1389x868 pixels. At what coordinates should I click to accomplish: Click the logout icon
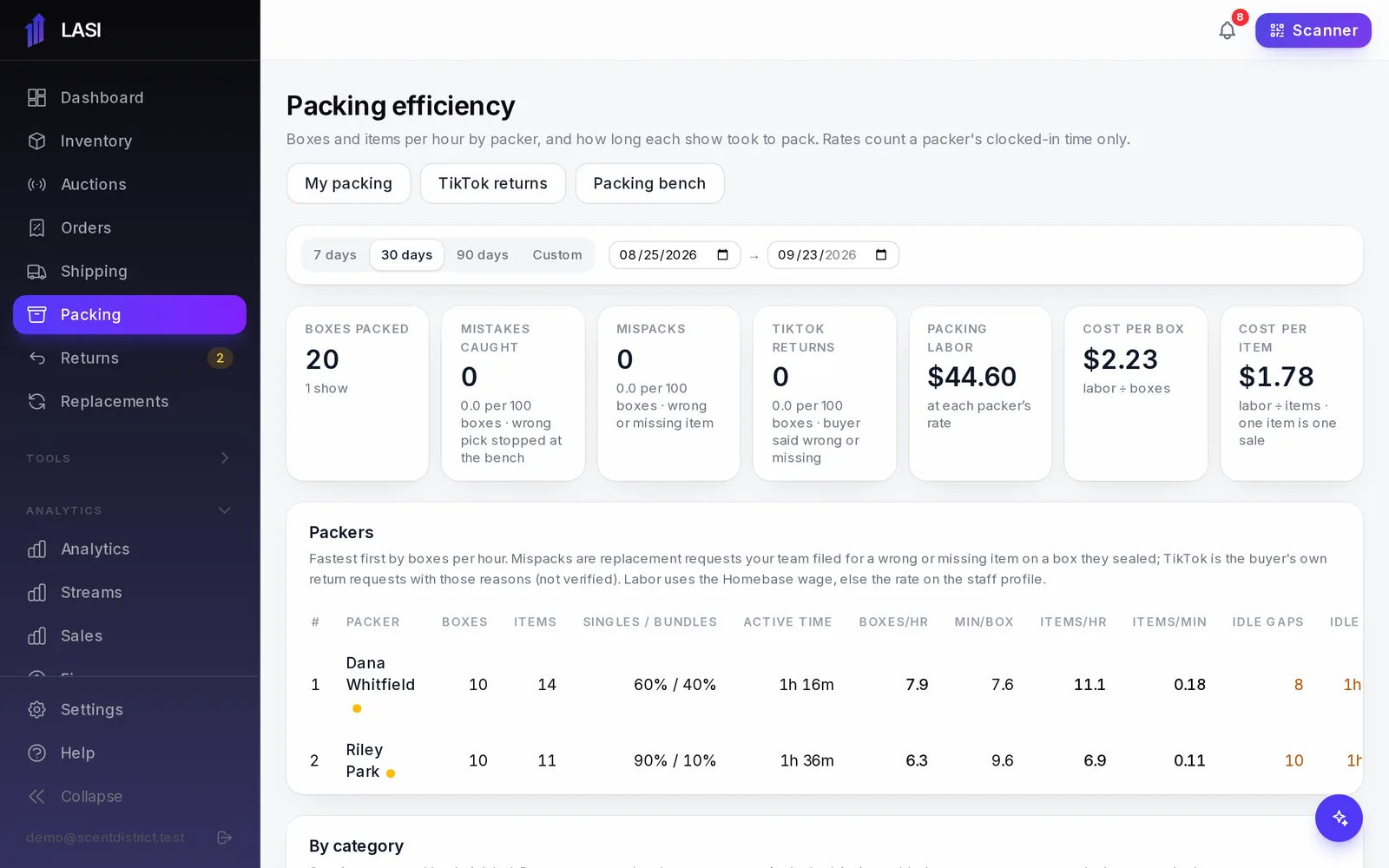point(224,838)
